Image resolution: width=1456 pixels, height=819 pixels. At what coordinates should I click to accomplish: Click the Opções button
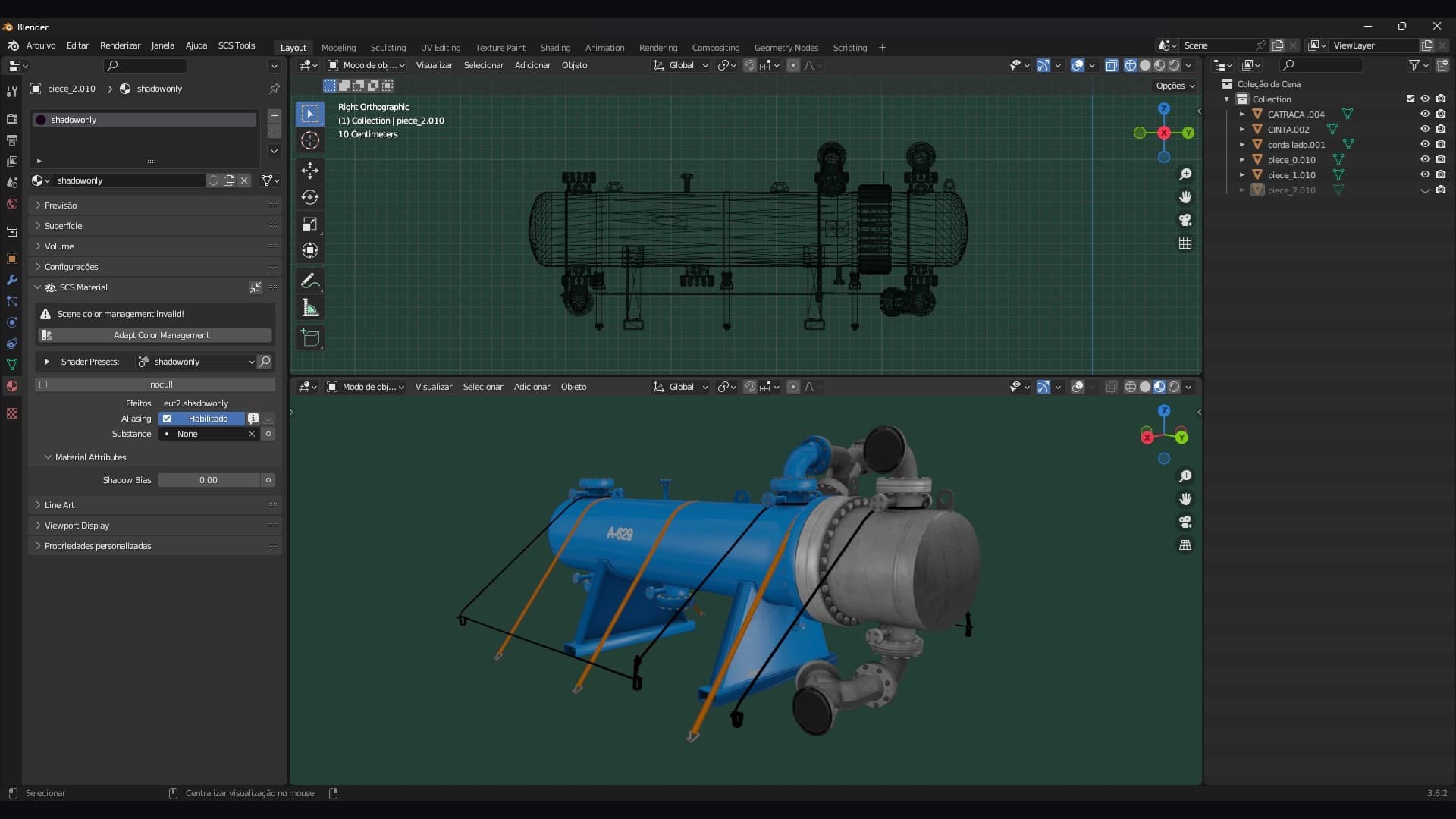(1175, 86)
